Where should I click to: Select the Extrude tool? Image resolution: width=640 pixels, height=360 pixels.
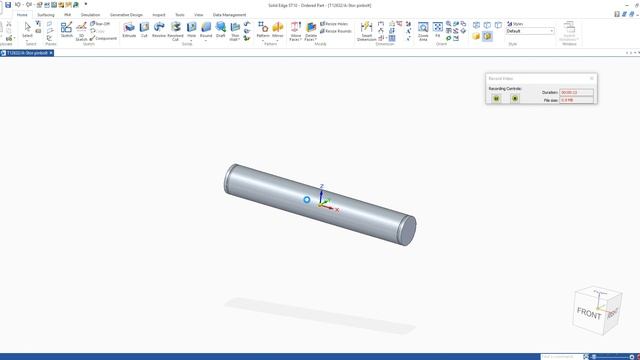pyautogui.click(x=129, y=30)
